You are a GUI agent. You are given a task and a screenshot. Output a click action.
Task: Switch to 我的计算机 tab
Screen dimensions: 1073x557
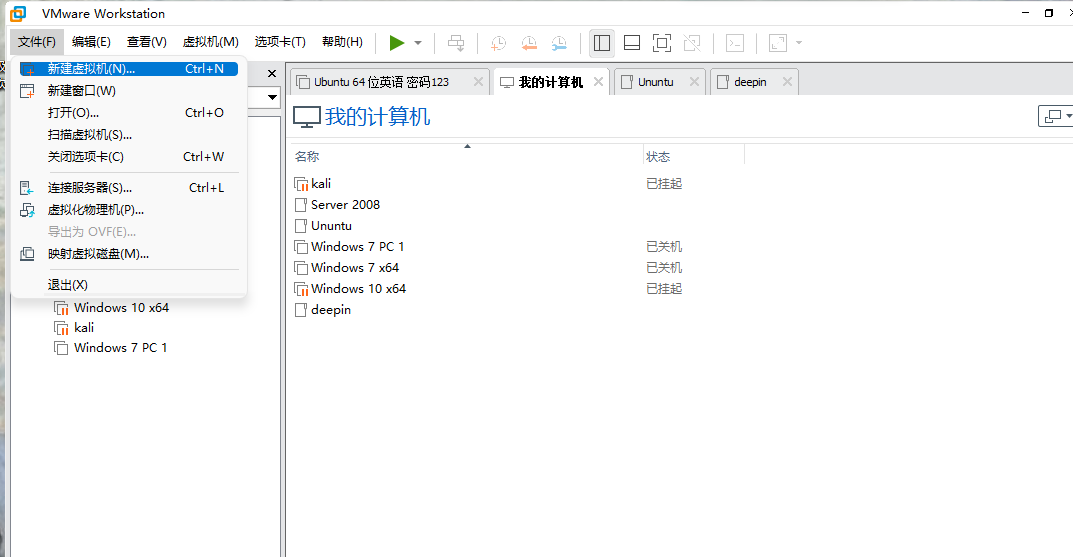tap(550, 82)
